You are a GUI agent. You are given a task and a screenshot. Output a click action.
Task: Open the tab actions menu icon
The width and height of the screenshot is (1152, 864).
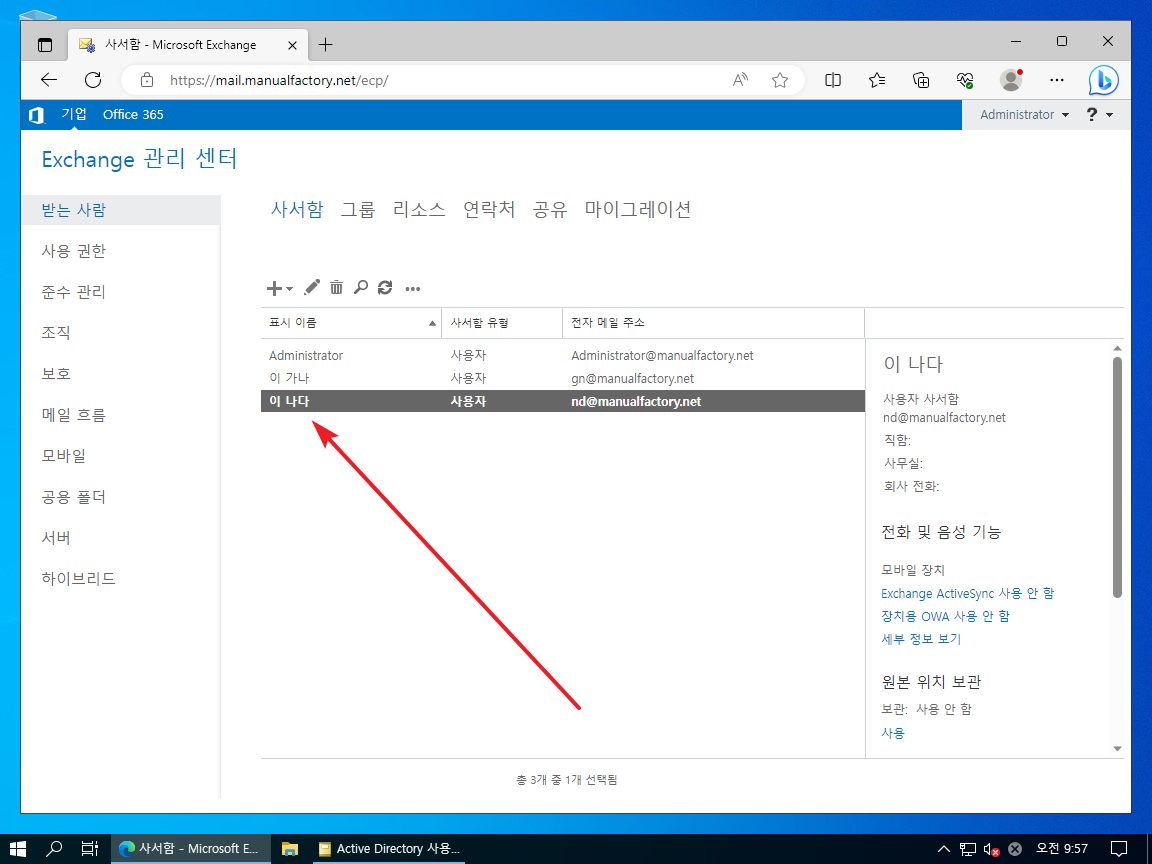46,45
